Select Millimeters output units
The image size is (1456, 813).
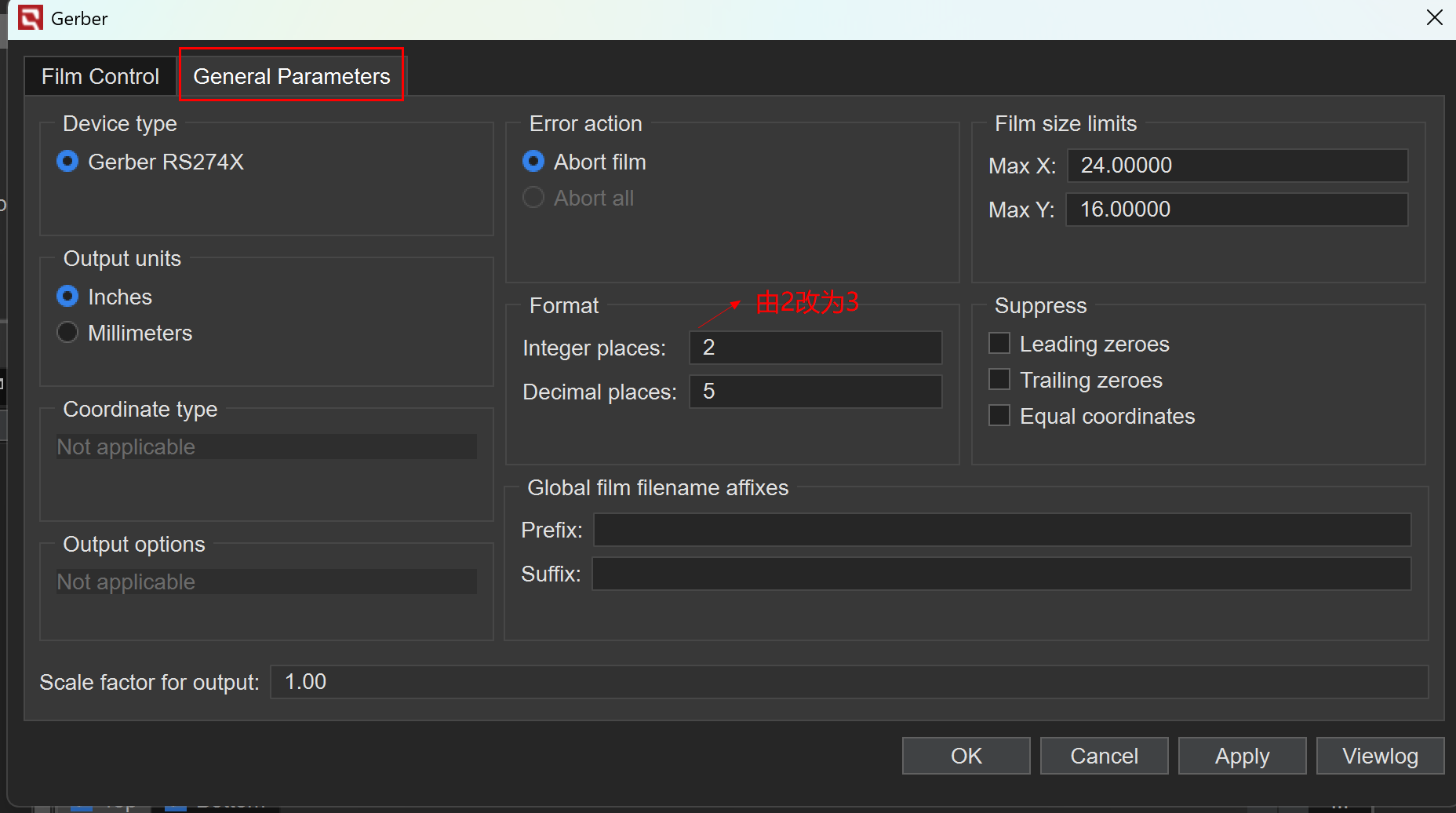tap(68, 333)
